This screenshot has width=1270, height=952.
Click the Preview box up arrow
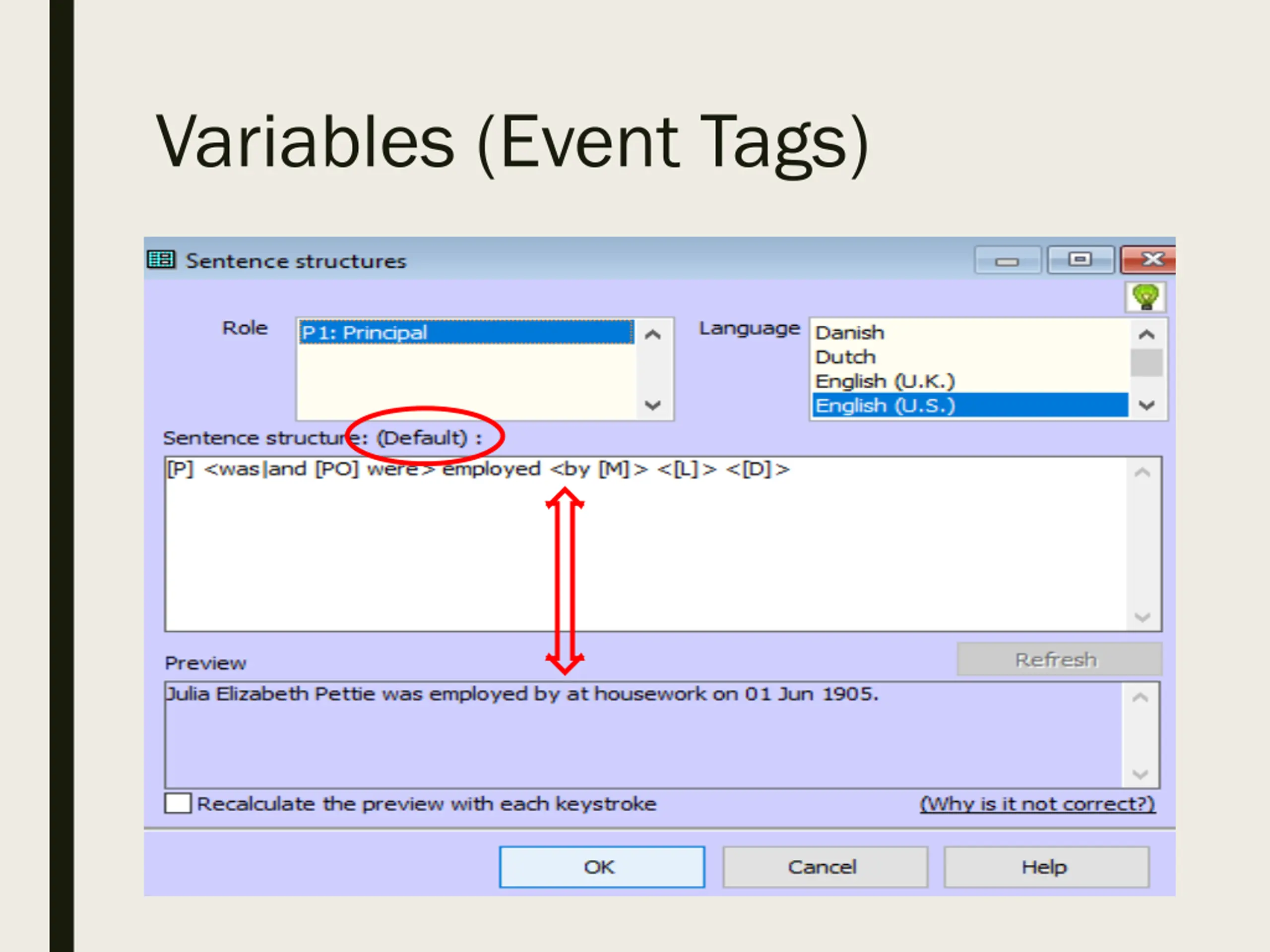tap(1140, 698)
